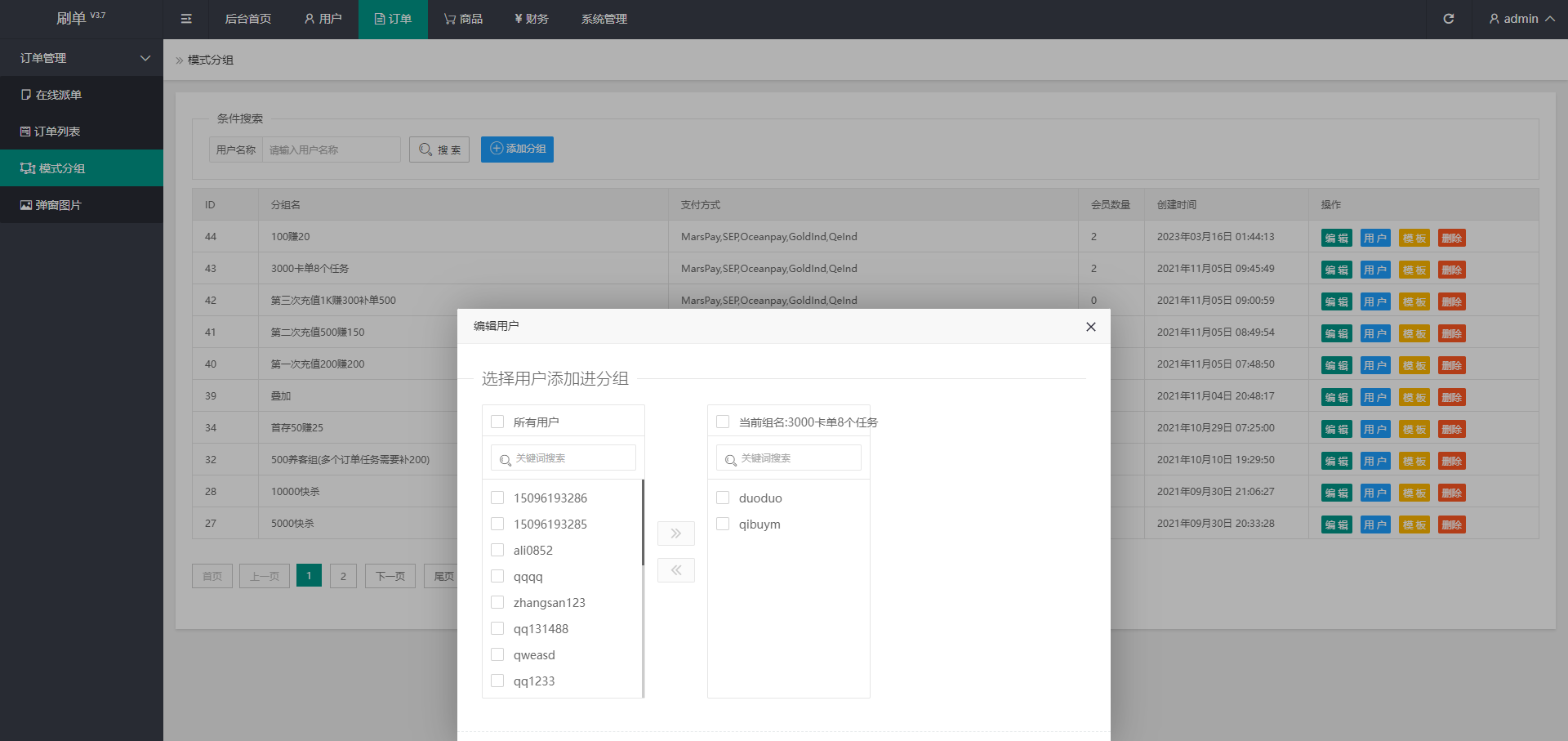Open the 商品 top menu
Image resolution: width=1568 pixels, height=741 pixels.
tap(463, 19)
